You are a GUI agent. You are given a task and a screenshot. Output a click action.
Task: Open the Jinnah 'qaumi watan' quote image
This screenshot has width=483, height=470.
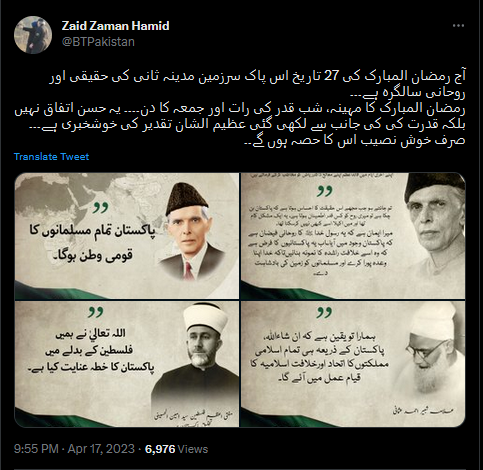tap(127, 236)
